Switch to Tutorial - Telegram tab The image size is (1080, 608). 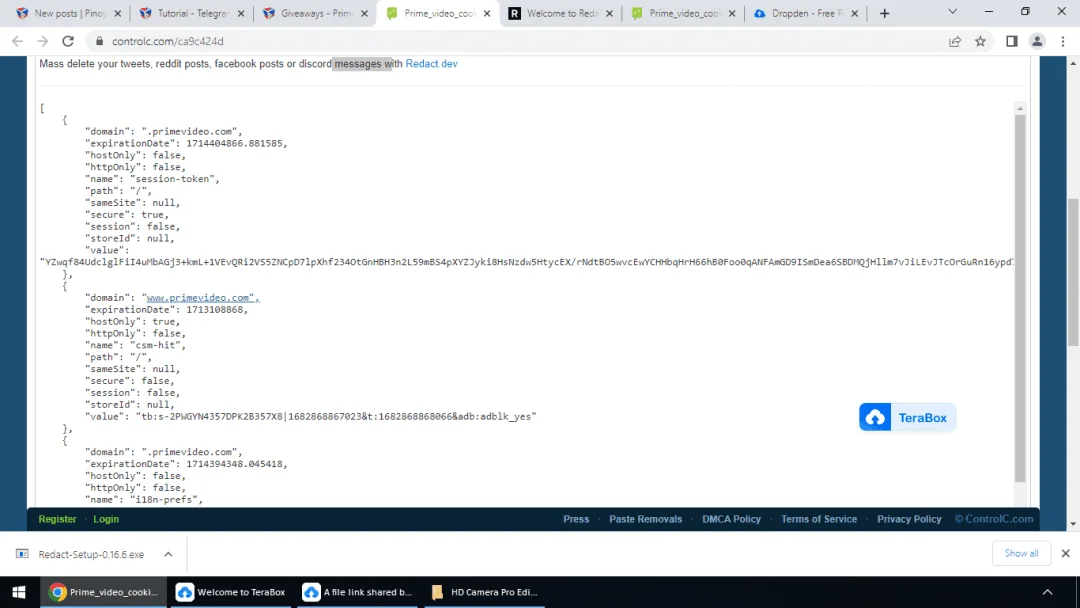coord(192,13)
